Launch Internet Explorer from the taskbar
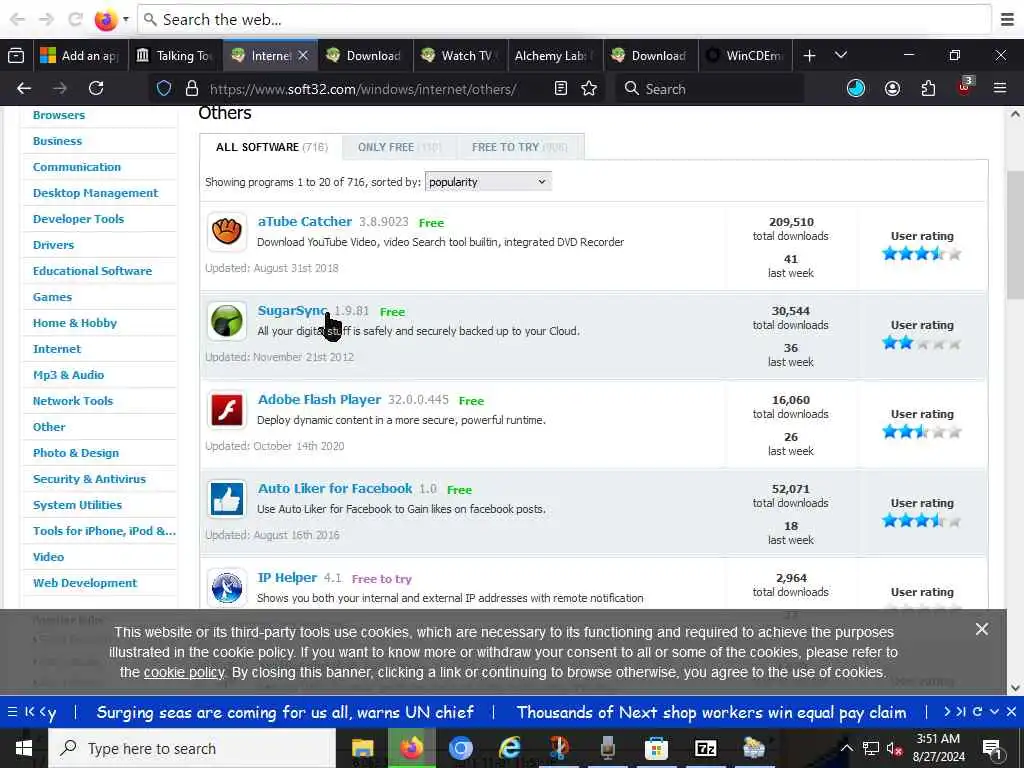 (509, 748)
